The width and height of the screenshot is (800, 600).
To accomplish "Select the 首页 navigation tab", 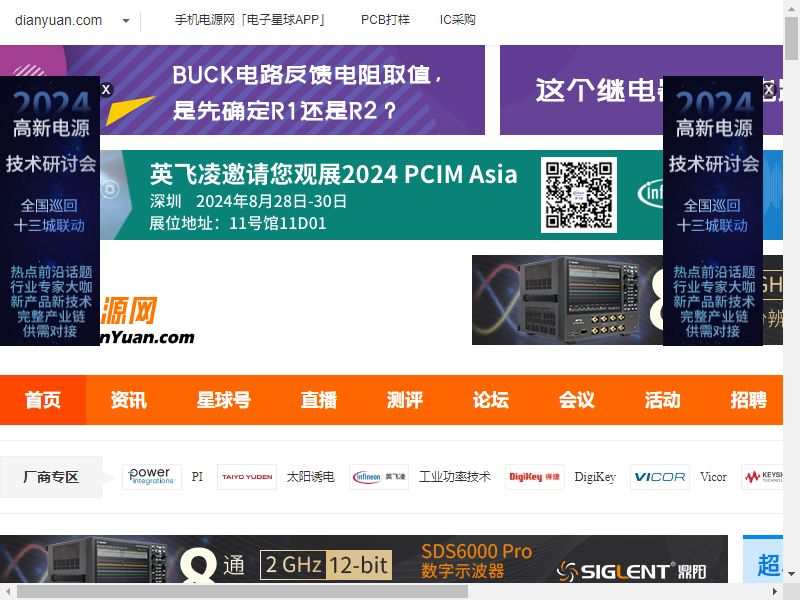I will (x=43, y=400).
